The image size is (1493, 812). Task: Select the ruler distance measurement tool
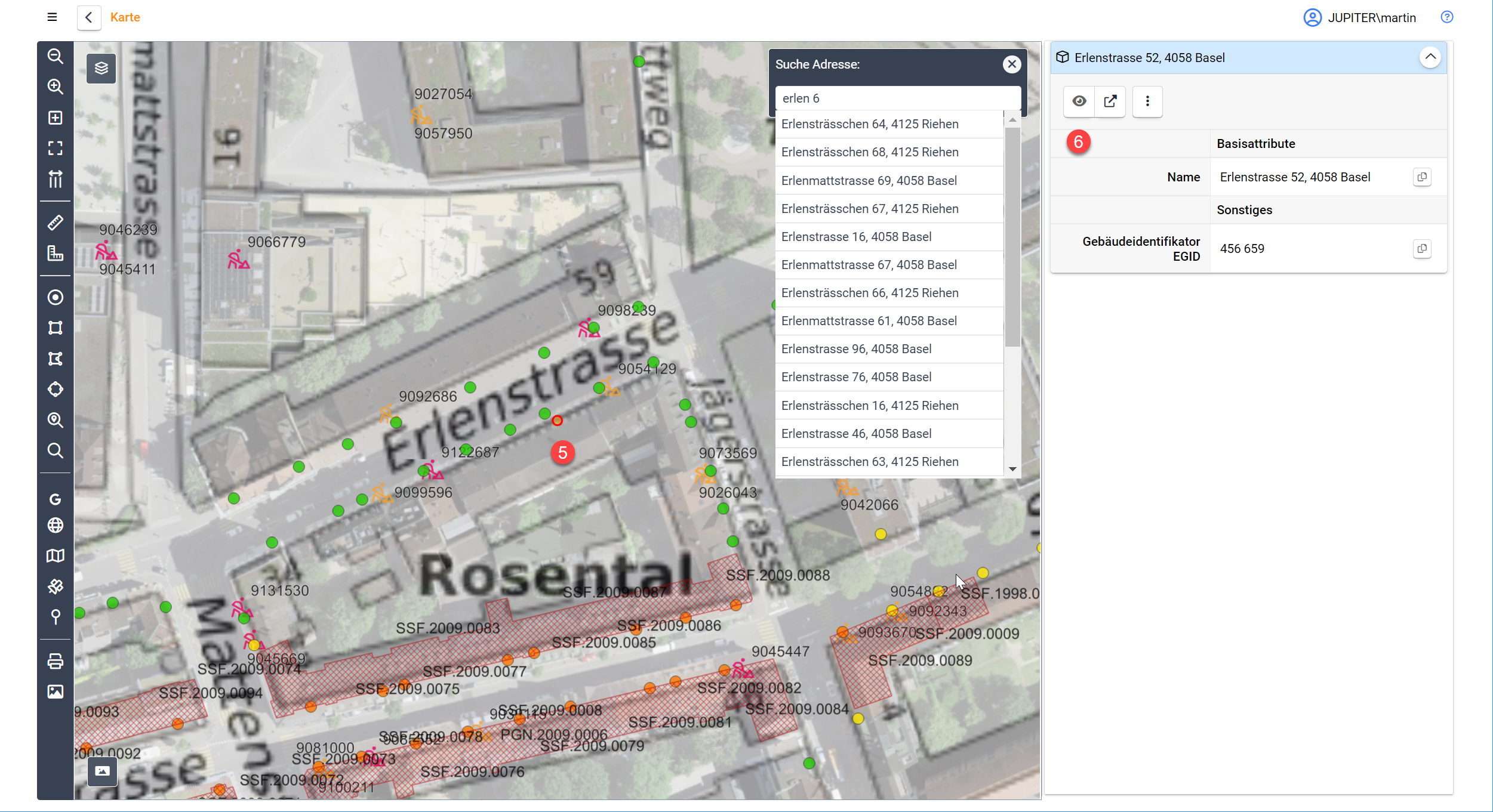[x=56, y=223]
